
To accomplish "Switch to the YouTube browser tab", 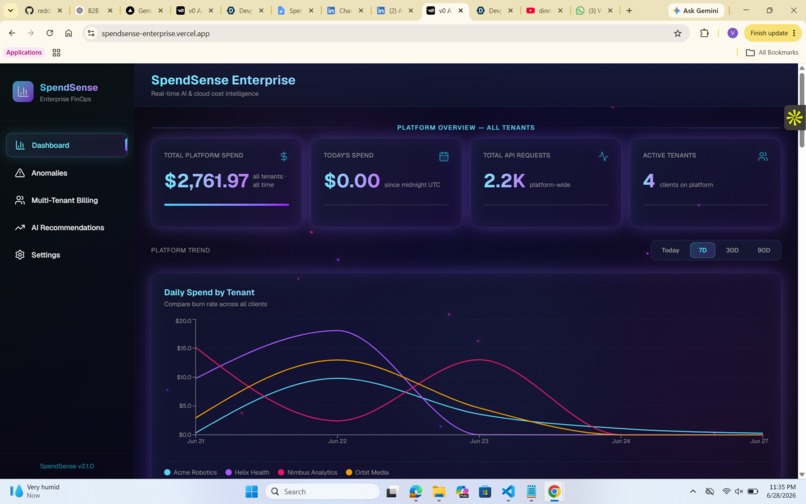I will (x=545, y=10).
